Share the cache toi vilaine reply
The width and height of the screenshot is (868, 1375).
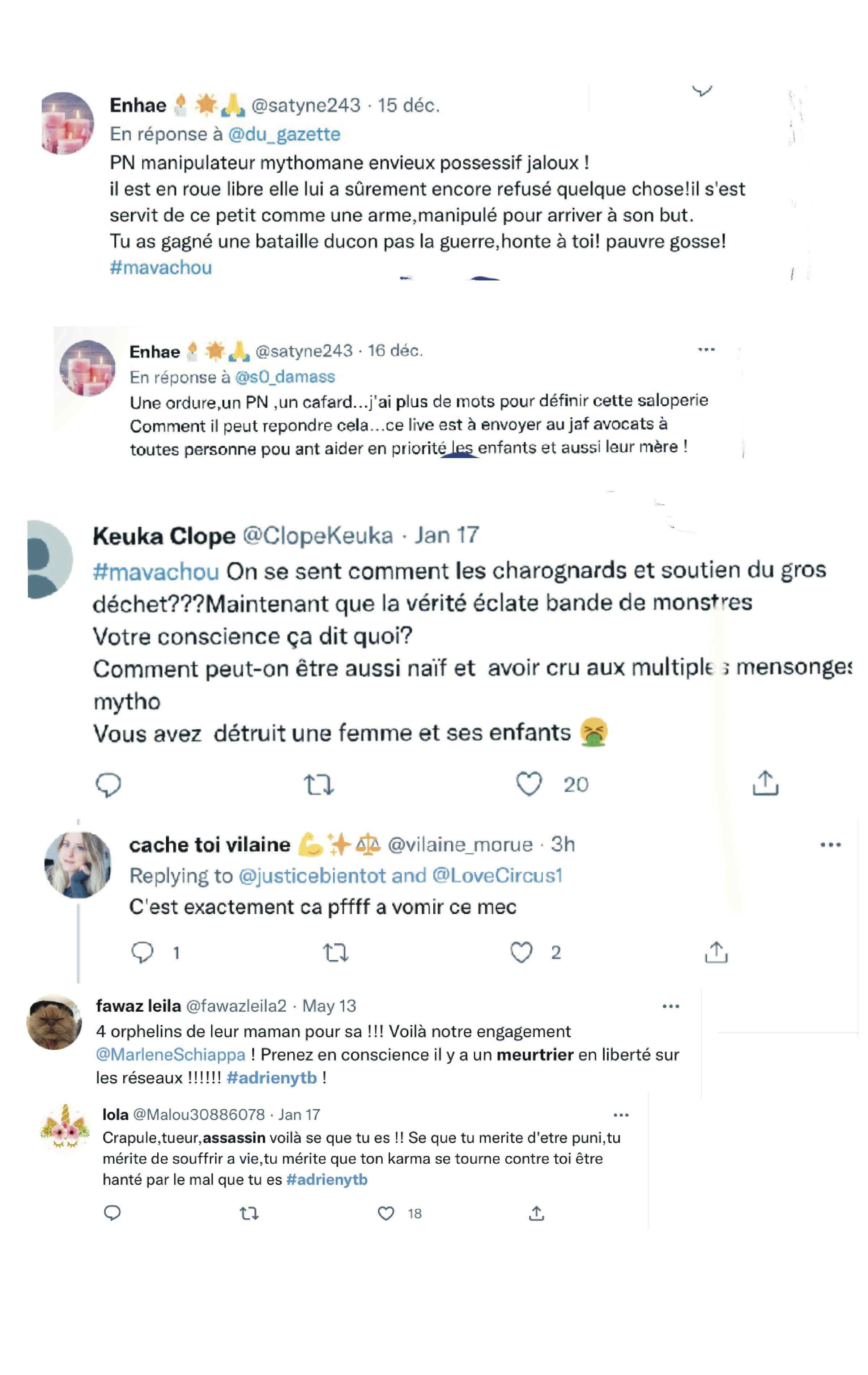click(716, 952)
